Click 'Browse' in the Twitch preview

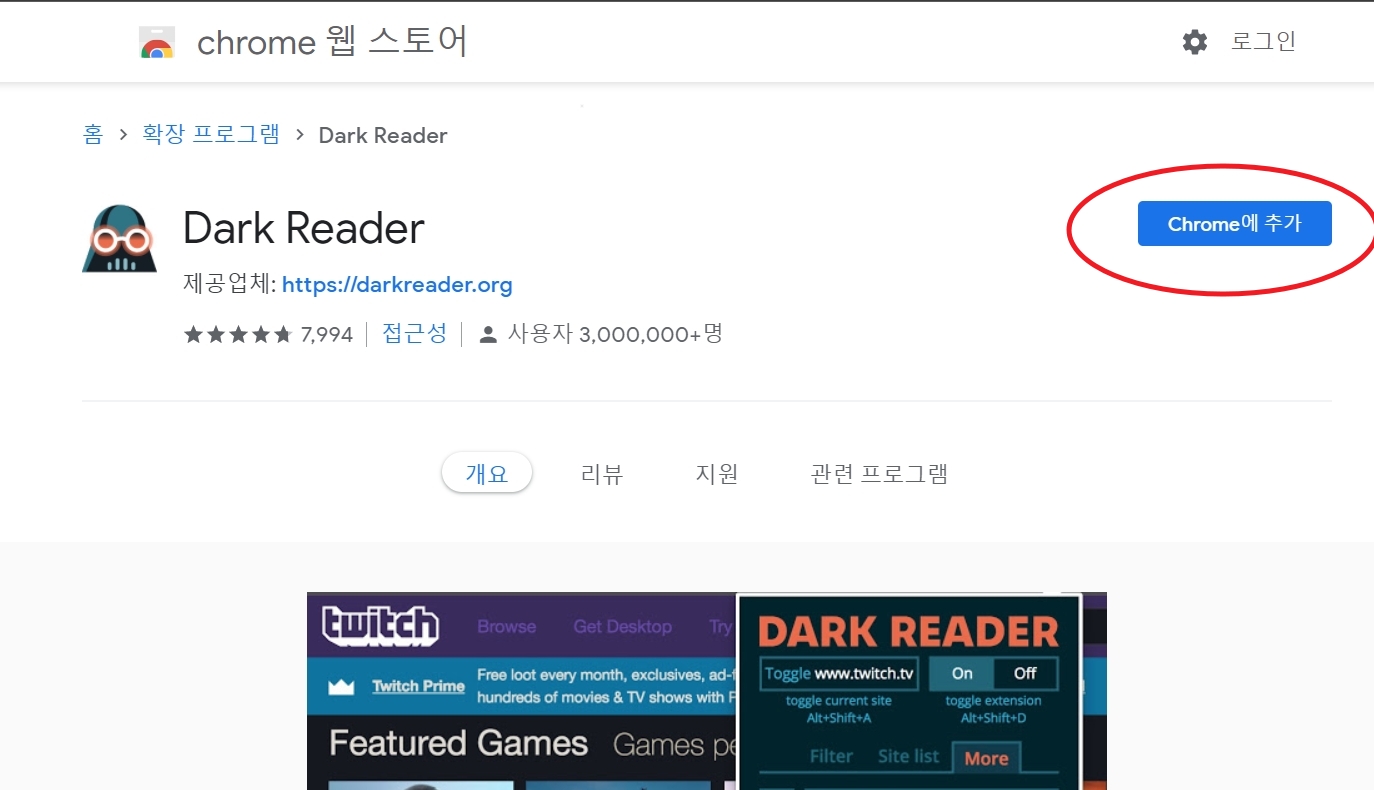click(506, 627)
